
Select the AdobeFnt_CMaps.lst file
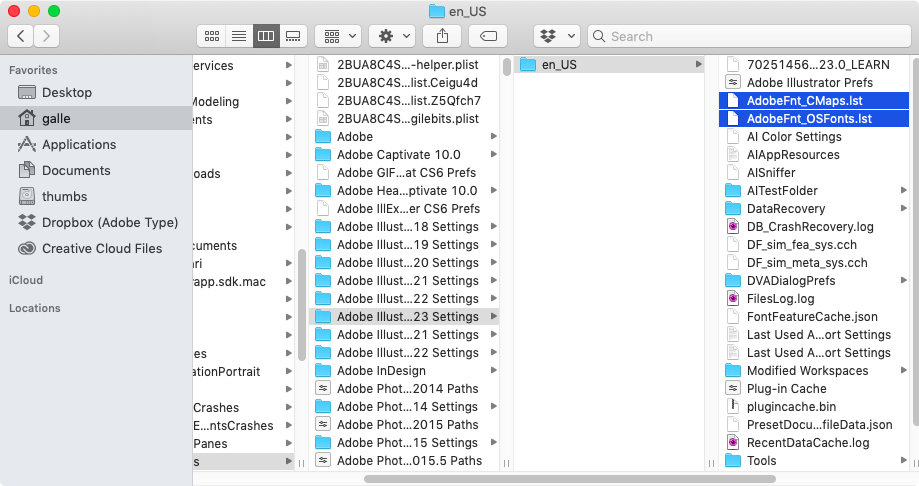pyautogui.click(x=814, y=101)
